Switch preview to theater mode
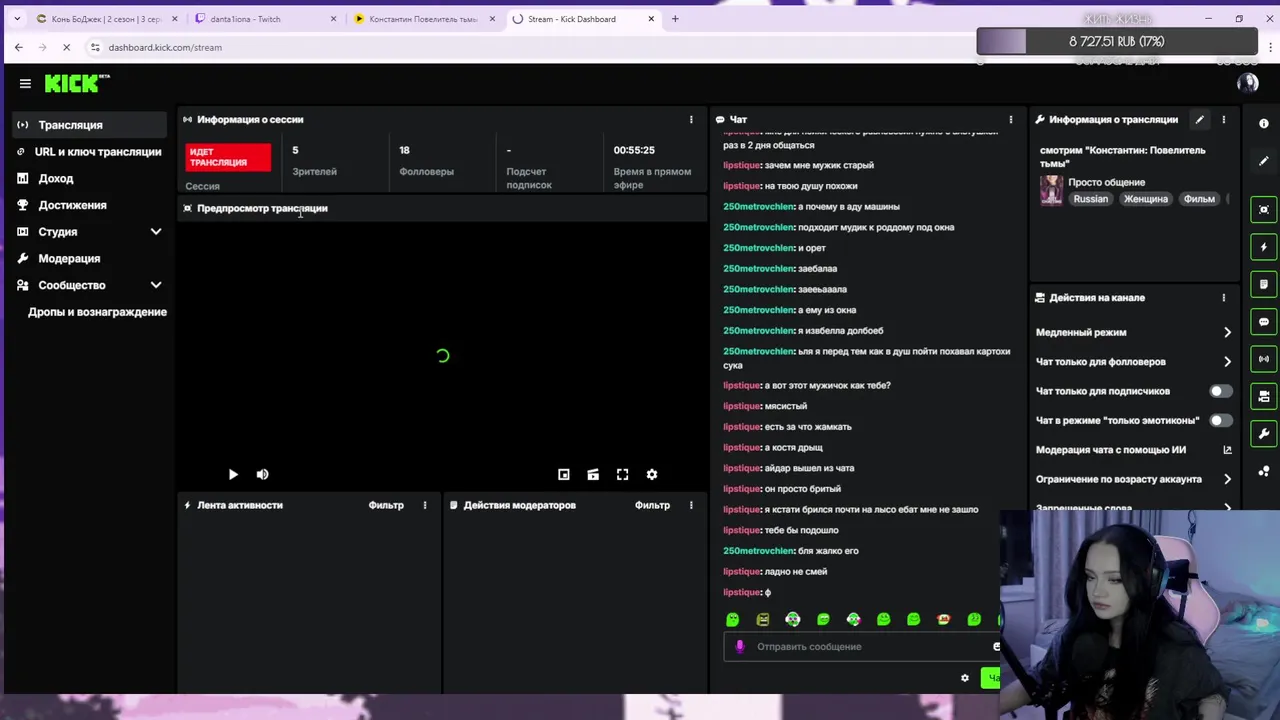This screenshot has width=1280, height=720. pos(593,475)
